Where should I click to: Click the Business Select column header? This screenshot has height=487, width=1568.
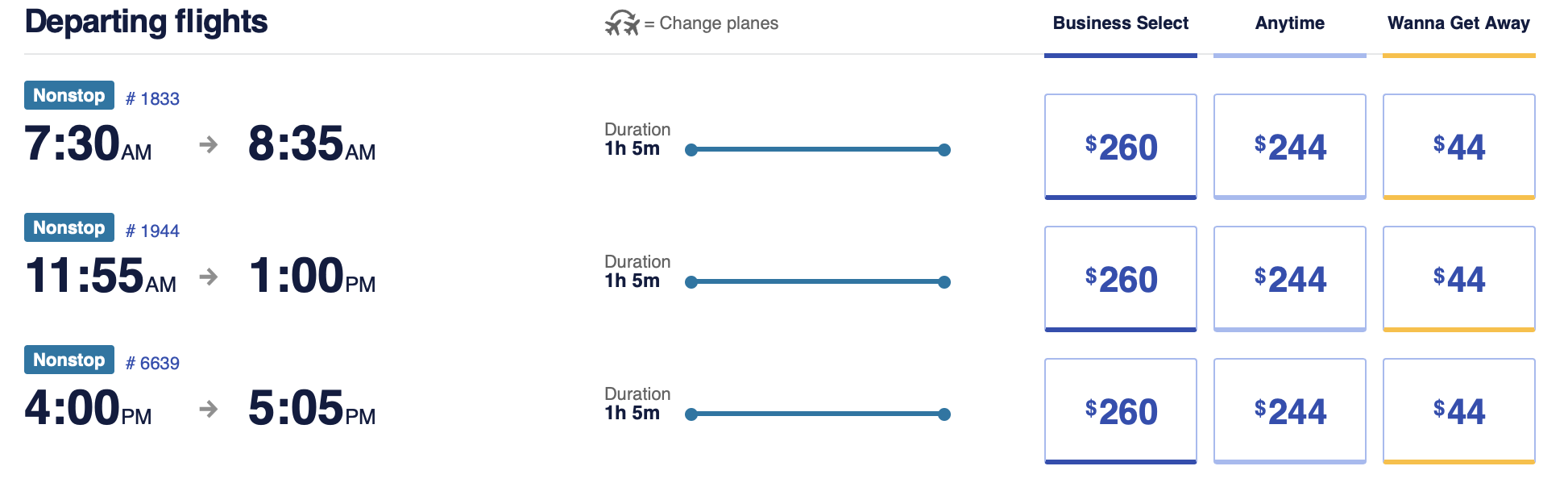pos(1121,23)
